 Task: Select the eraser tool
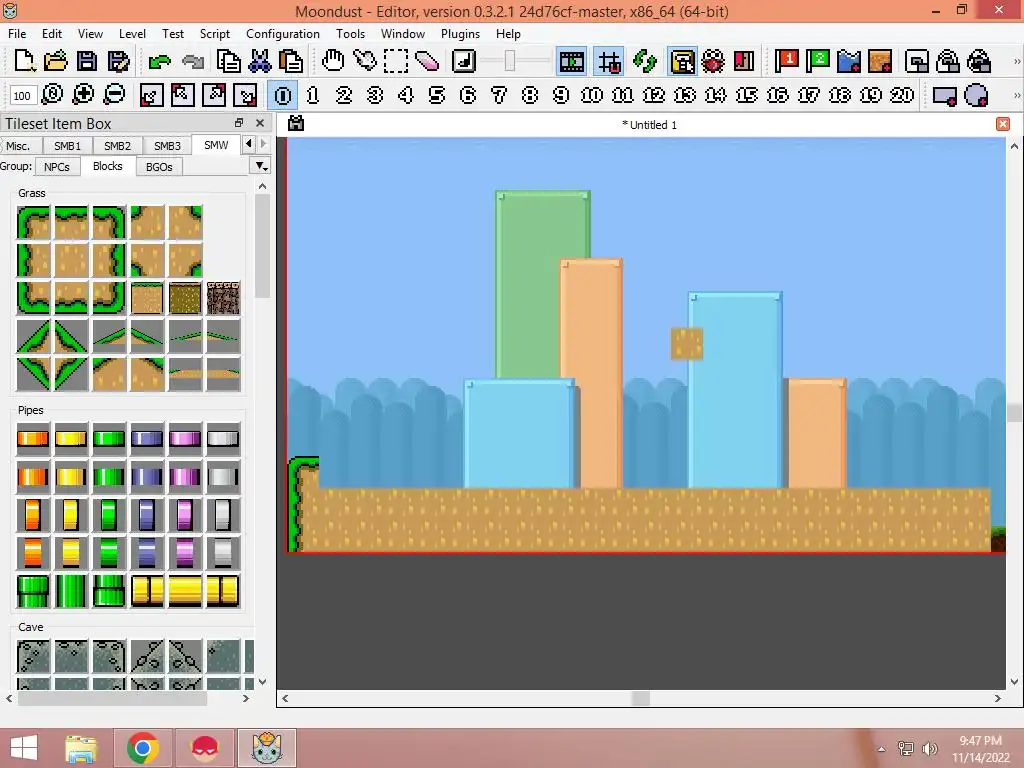click(x=426, y=61)
